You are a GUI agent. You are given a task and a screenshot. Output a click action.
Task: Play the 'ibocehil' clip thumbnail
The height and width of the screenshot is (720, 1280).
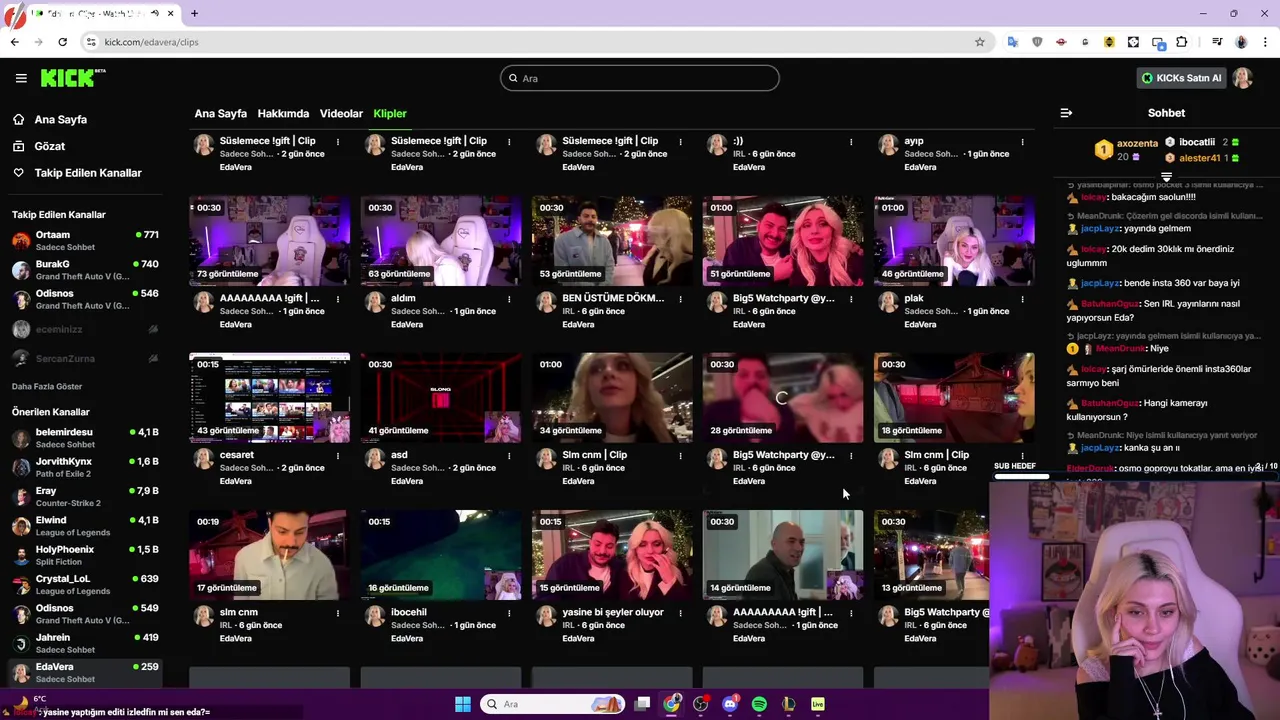tap(441, 555)
